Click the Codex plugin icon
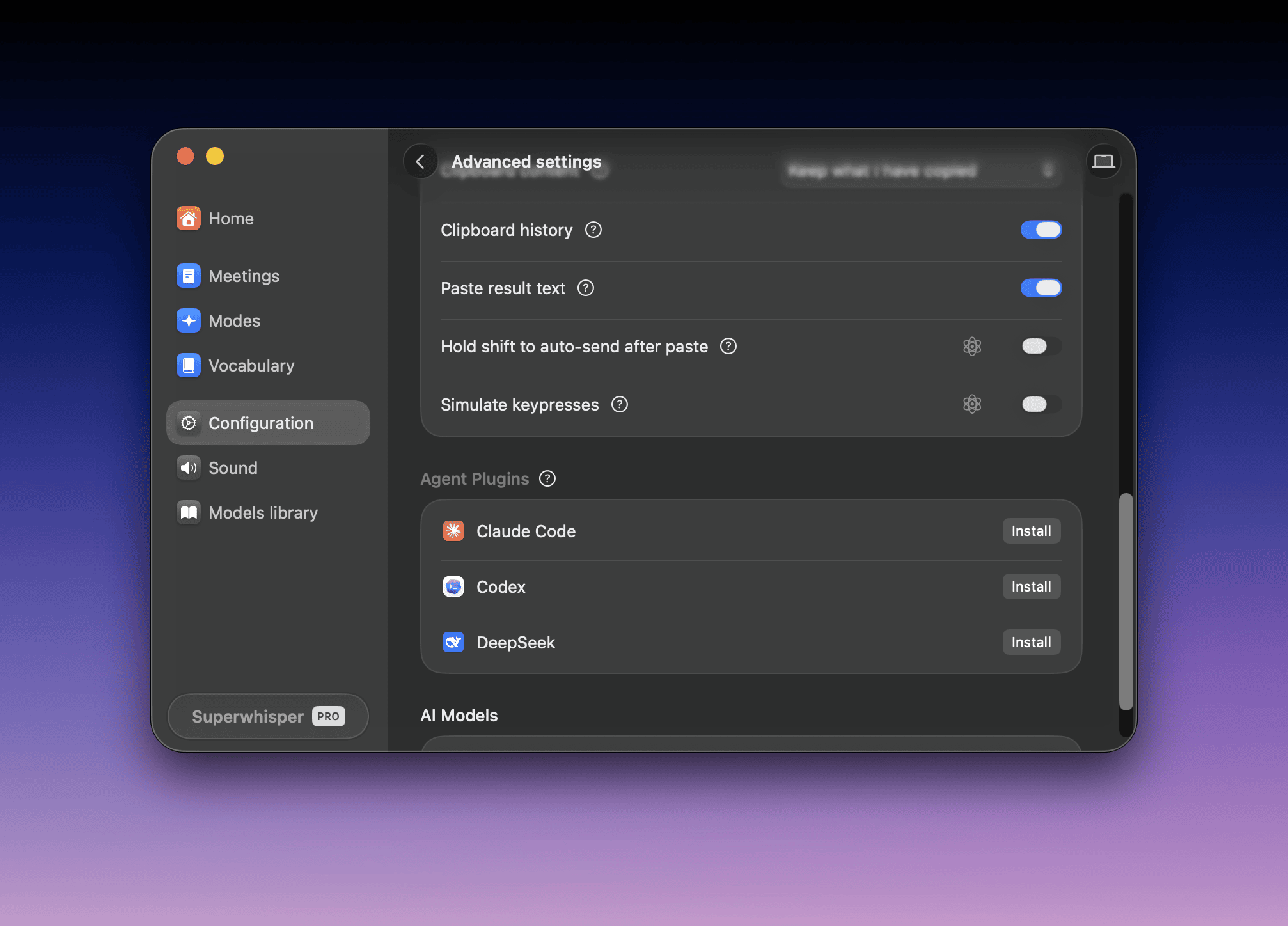Screen dimensions: 1288x926 (453, 586)
